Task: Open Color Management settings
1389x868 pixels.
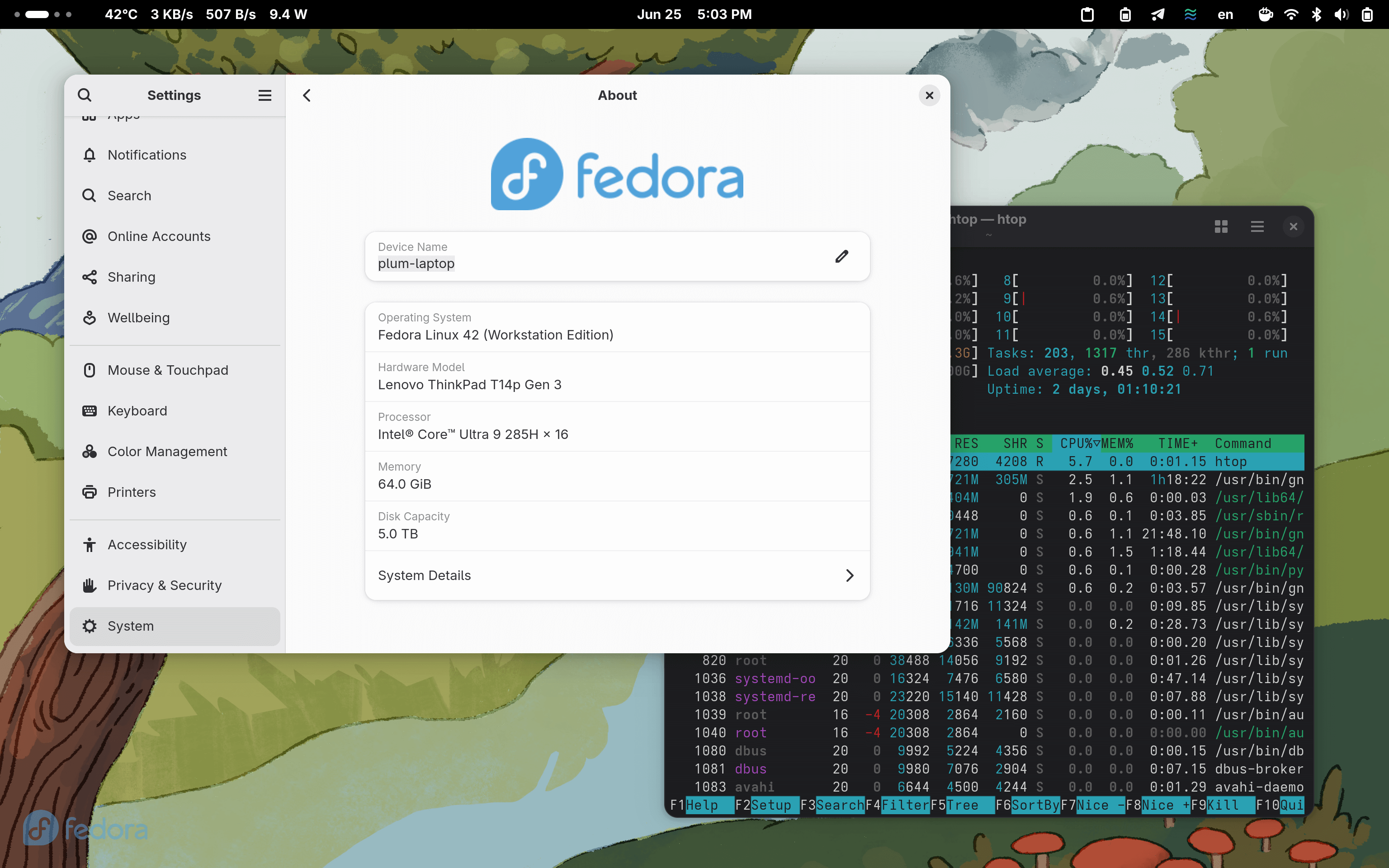Action: pos(167,451)
